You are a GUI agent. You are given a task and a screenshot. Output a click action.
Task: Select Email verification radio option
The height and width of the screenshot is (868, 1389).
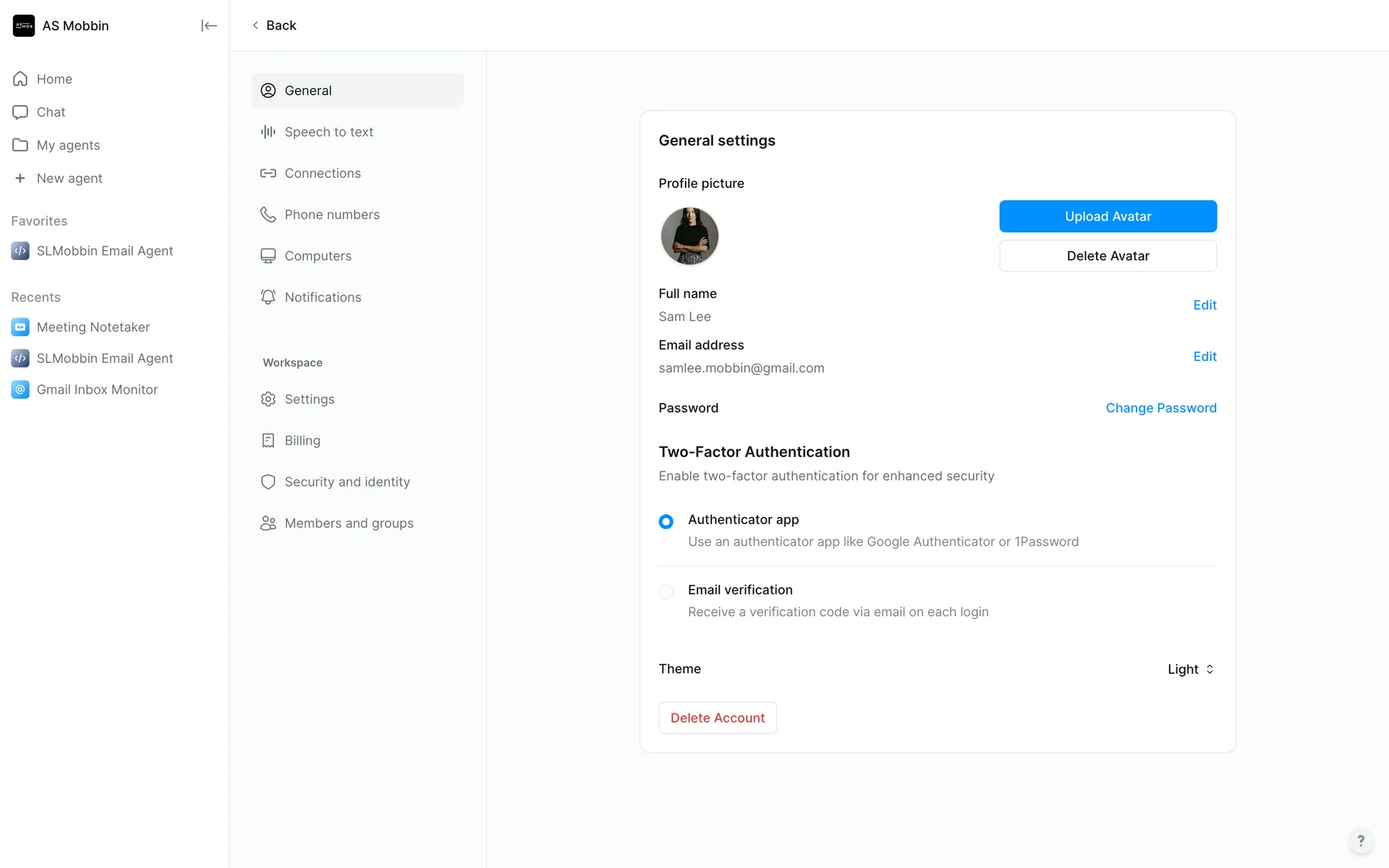click(666, 592)
